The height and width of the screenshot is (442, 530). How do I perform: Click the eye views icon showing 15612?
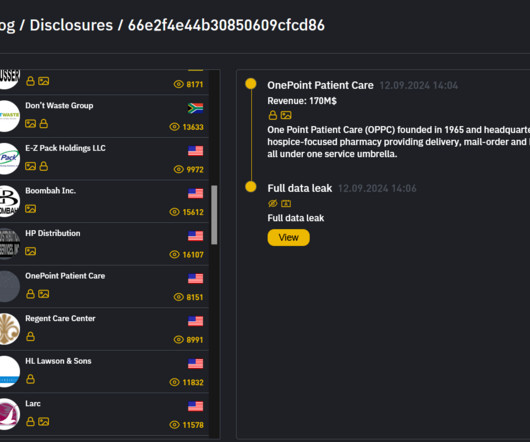coord(174,212)
